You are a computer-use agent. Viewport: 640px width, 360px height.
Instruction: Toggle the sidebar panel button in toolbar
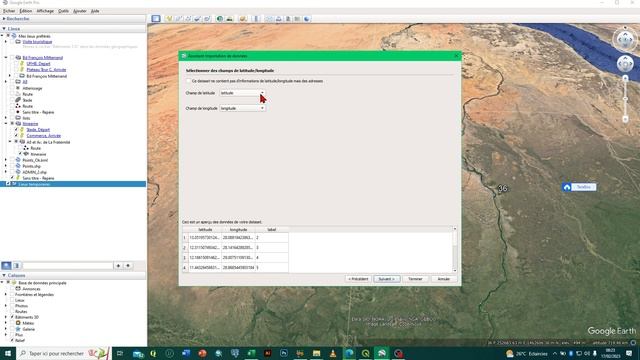click(x=156, y=19)
